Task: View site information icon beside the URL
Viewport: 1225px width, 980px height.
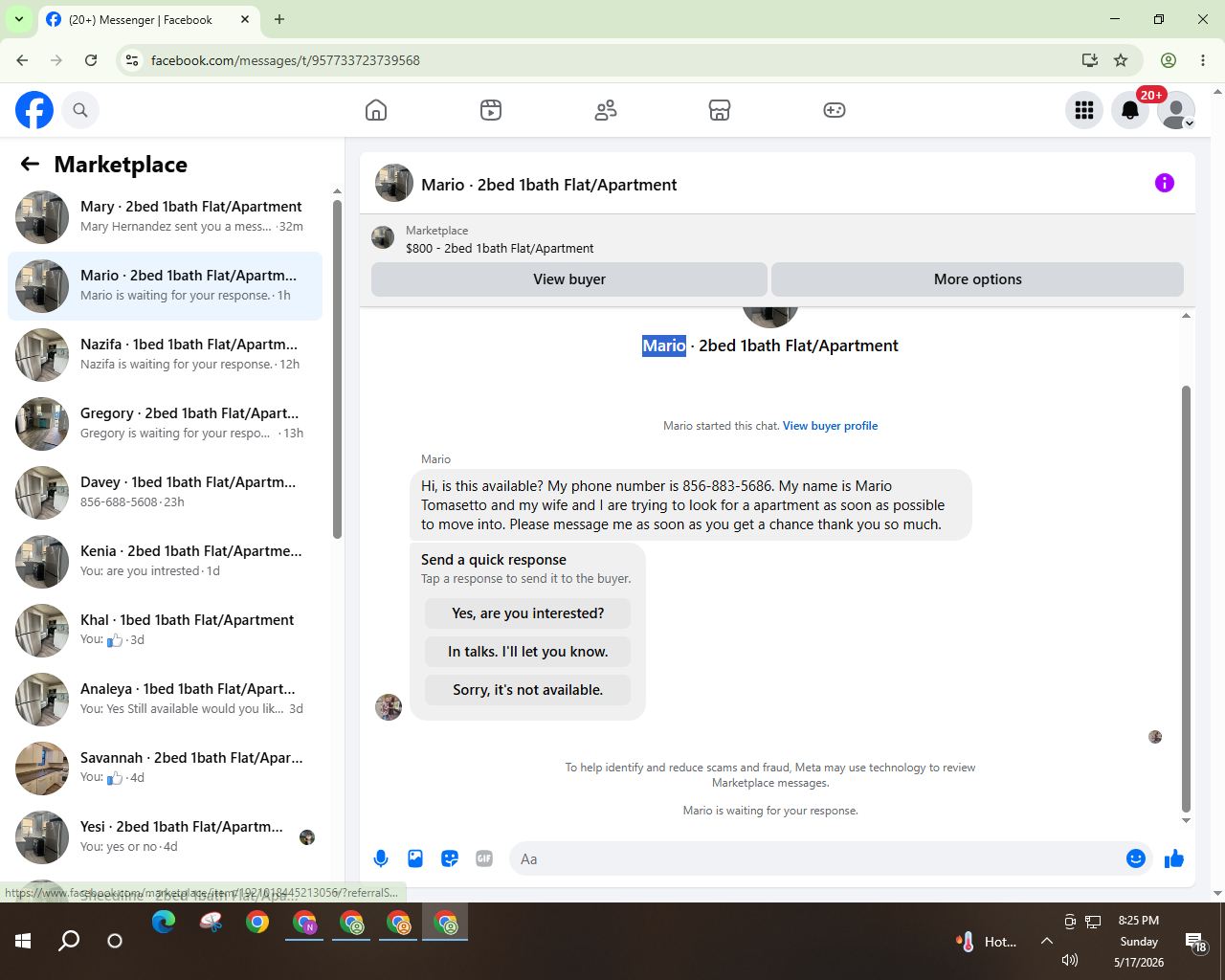Action: pyautogui.click(x=132, y=60)
